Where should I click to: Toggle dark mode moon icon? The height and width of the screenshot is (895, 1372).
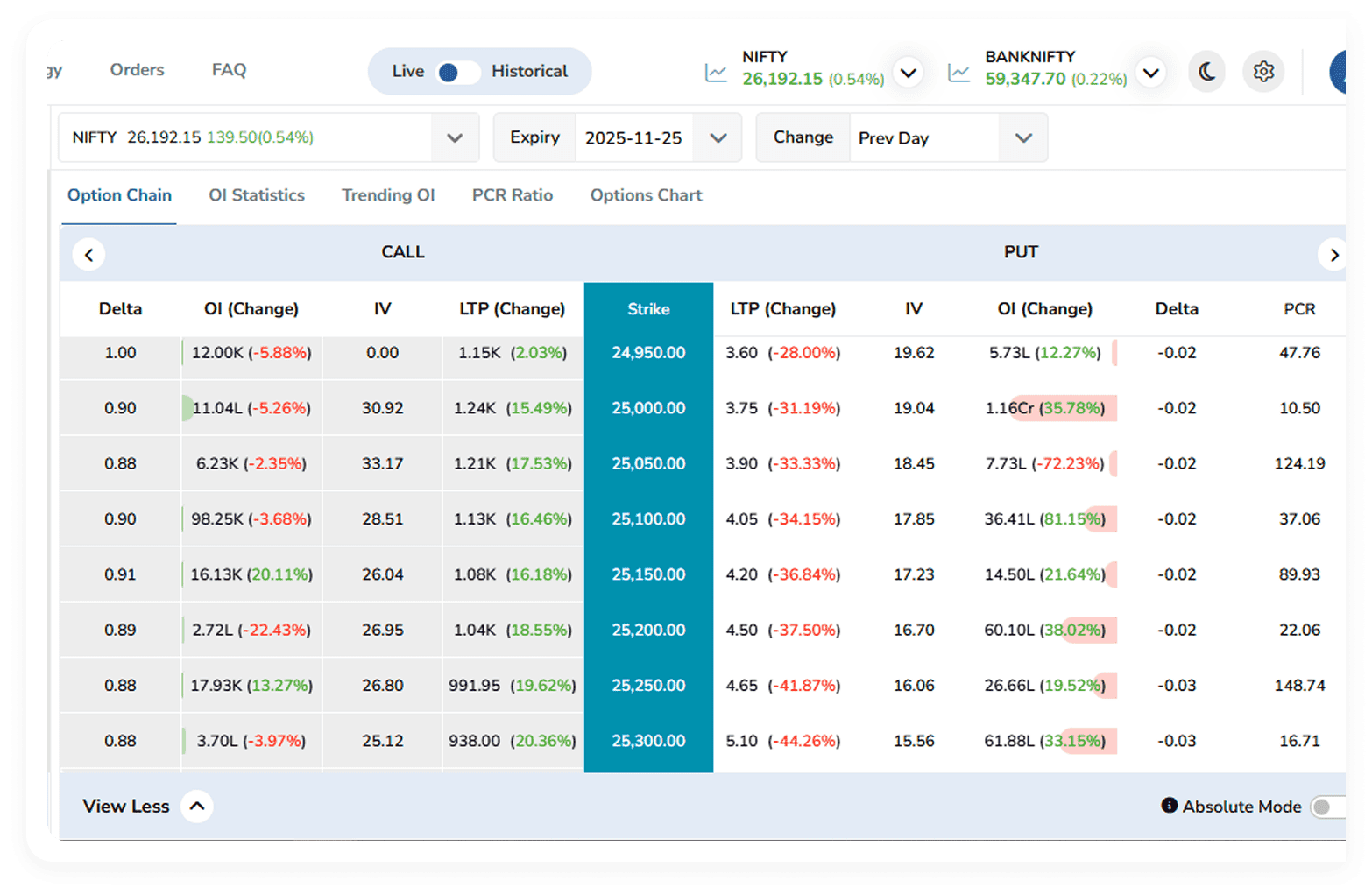click(1206, 72)
